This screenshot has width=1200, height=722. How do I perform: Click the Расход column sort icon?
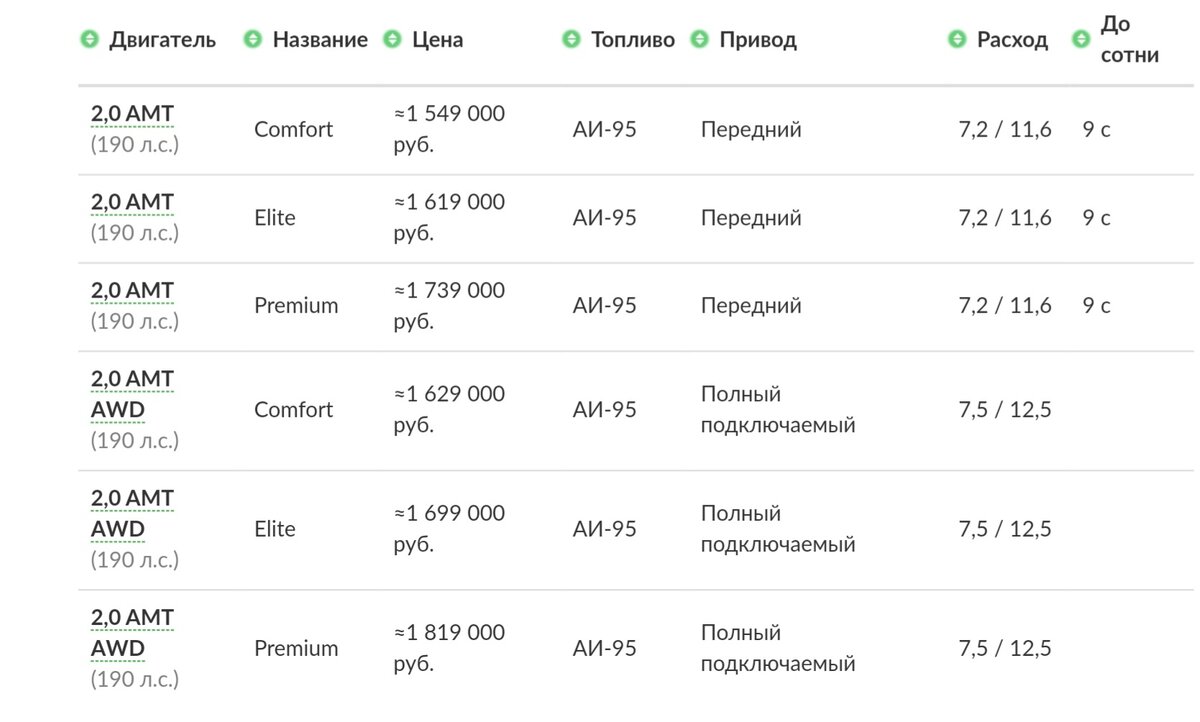click(957, 40)
